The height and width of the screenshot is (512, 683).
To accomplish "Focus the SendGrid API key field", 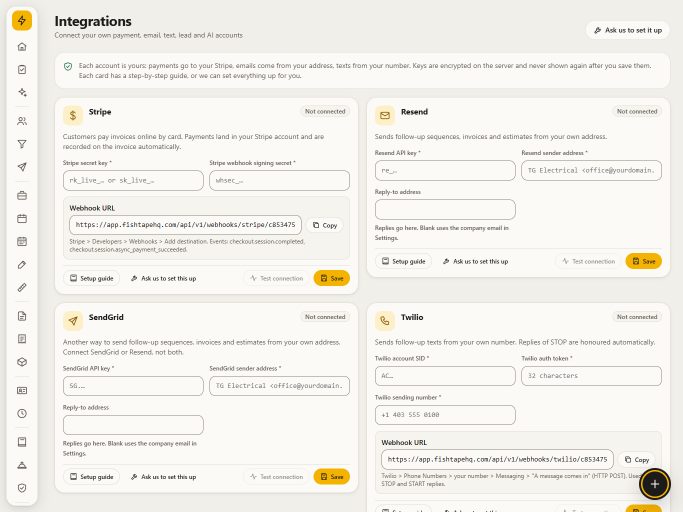I will (133, 386).
